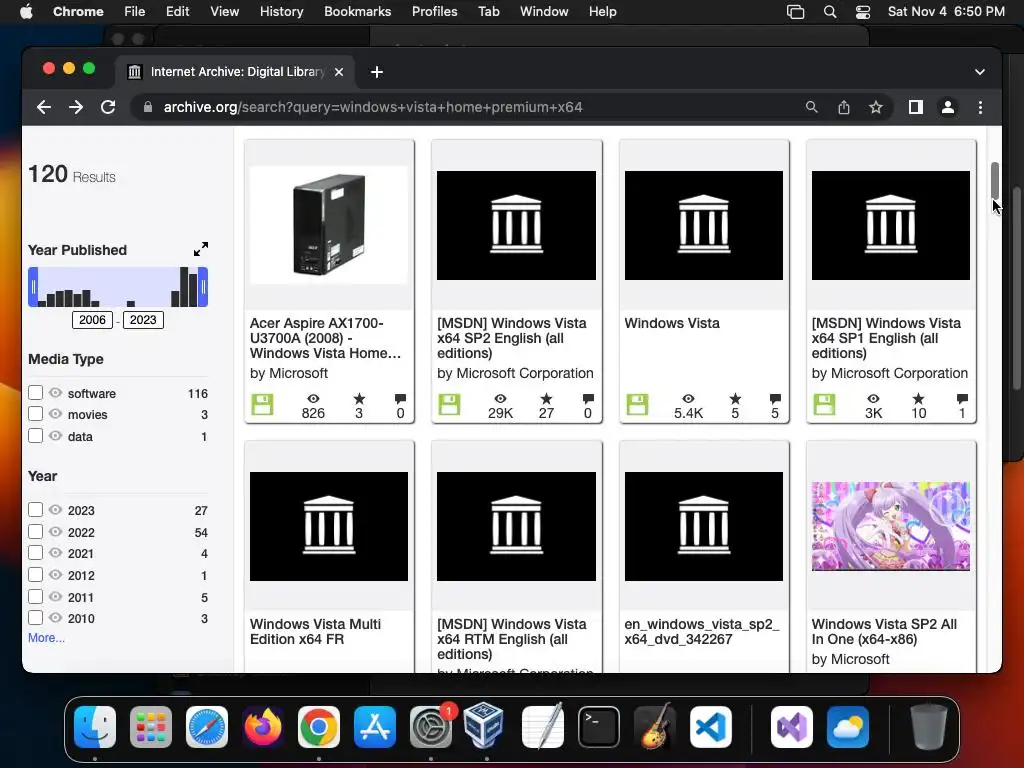
Task: Open MSDN Windows Vista x64 SP2 title
Action: (x=511, y=338)
